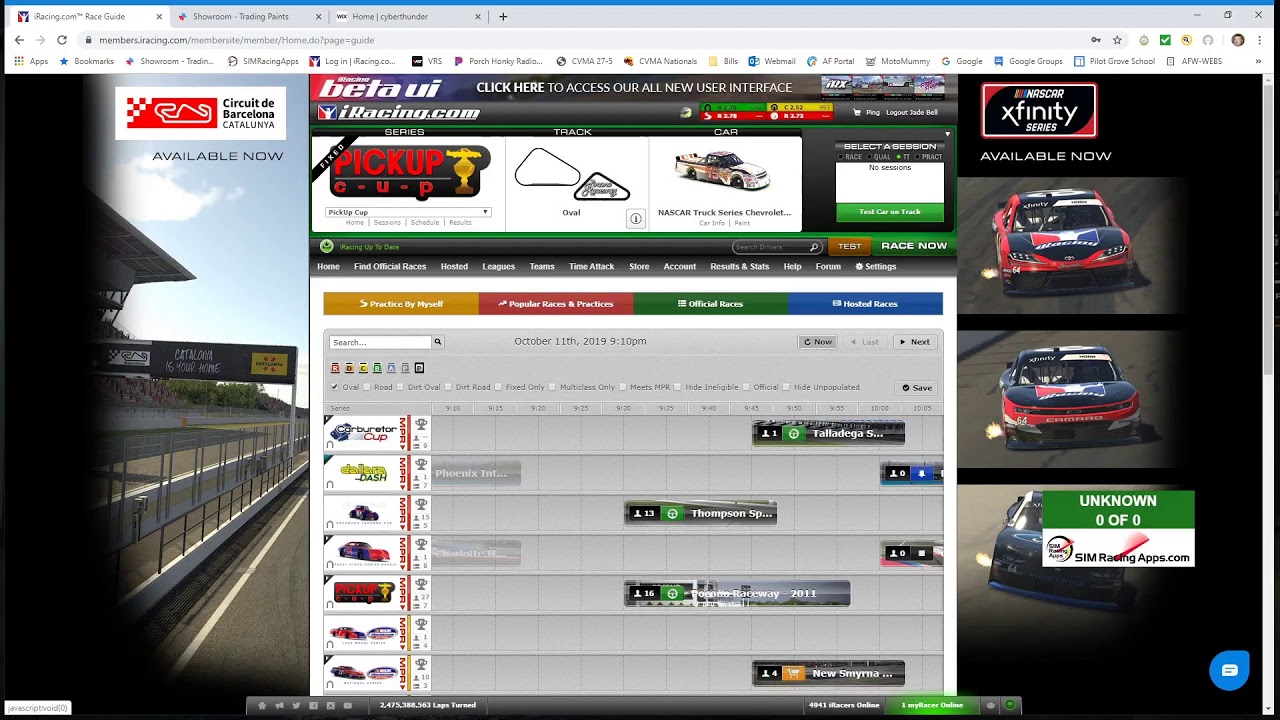Open the blue chat bubble widget
Viewport: 1280px width, 720px height.
point(1229,670)
